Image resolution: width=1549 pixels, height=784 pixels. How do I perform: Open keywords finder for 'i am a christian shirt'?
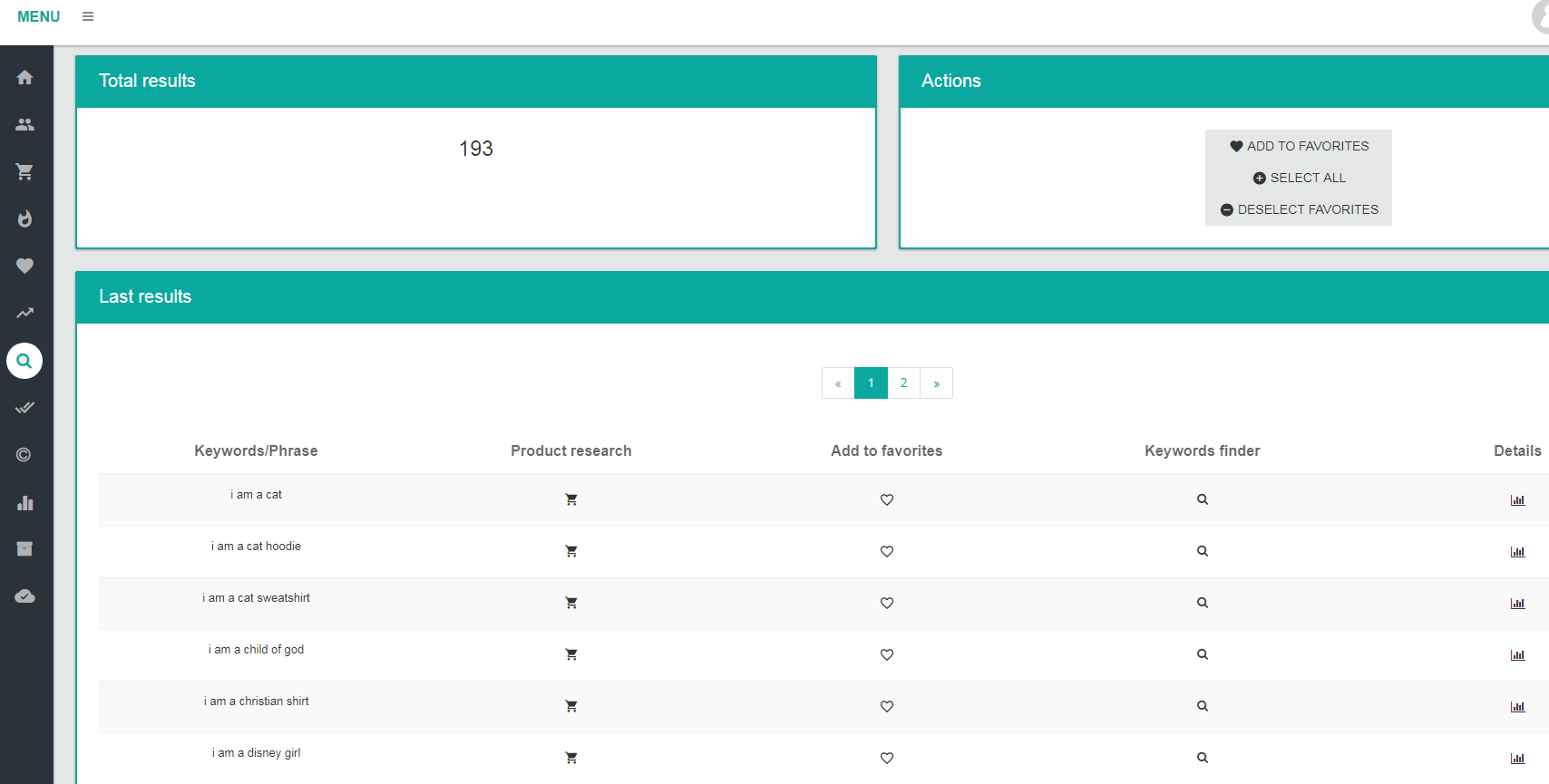click(x=1203, y=706)
